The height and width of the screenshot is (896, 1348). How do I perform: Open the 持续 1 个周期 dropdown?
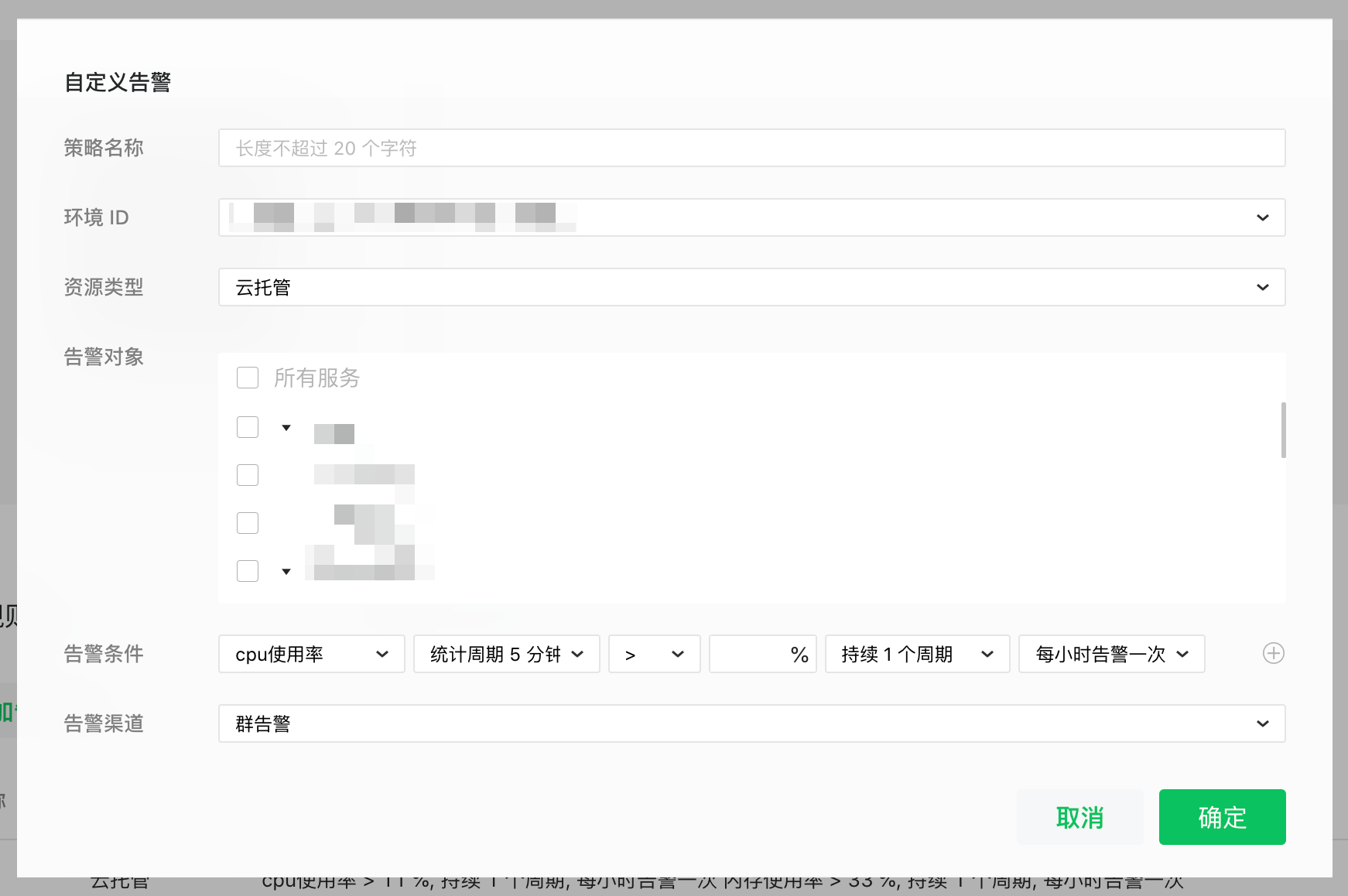coord(917,654)
